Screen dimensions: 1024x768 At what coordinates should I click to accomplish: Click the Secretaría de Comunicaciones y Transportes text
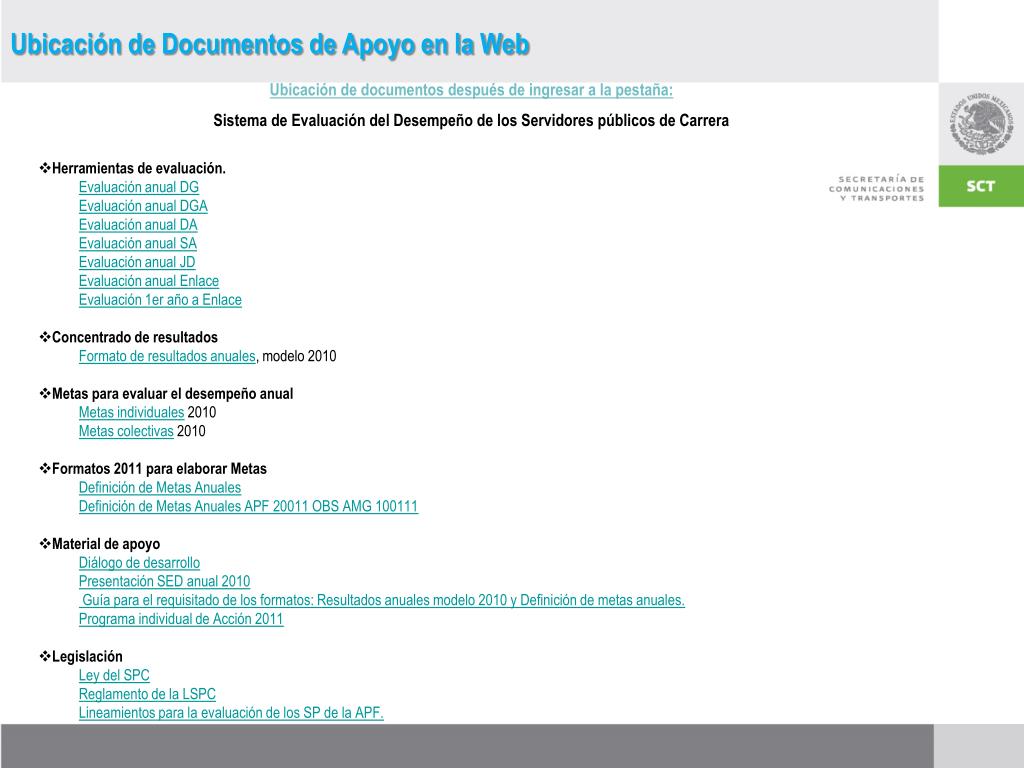tap(876, 188)
